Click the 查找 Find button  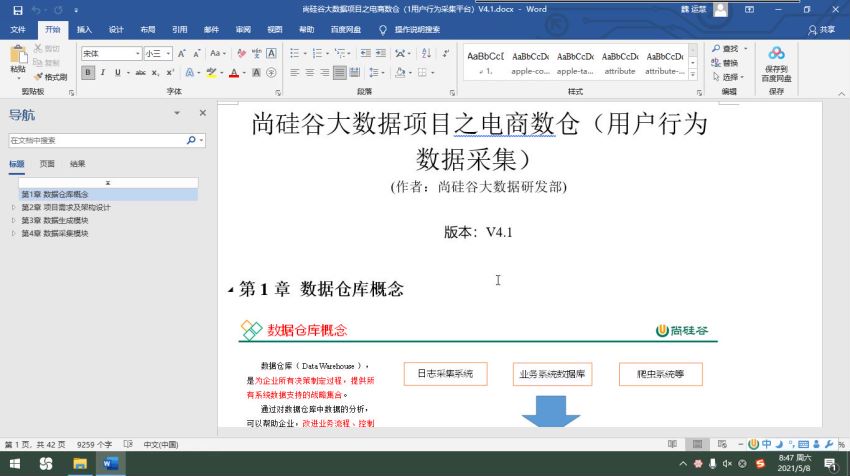pyautogui.click(x=725, y=49)
